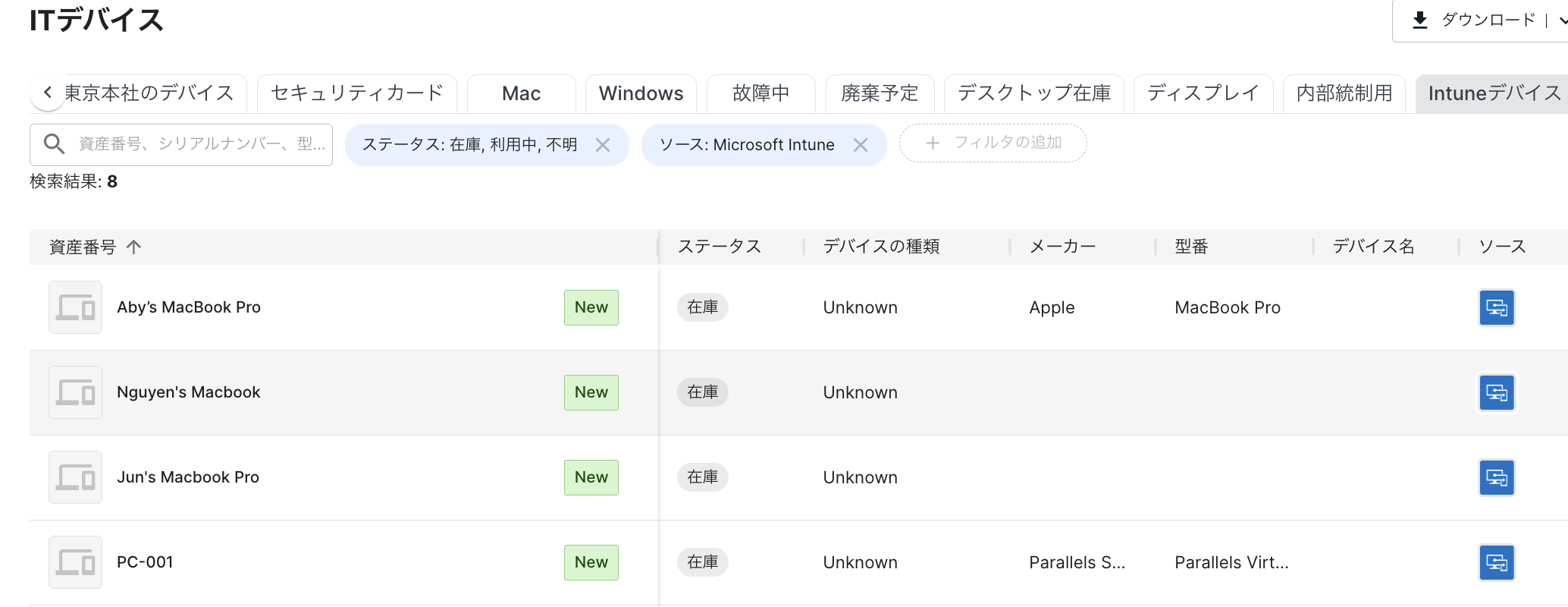Click the device thumbnail icon for Aby's MacBook Pro

[x=75, y=307]
